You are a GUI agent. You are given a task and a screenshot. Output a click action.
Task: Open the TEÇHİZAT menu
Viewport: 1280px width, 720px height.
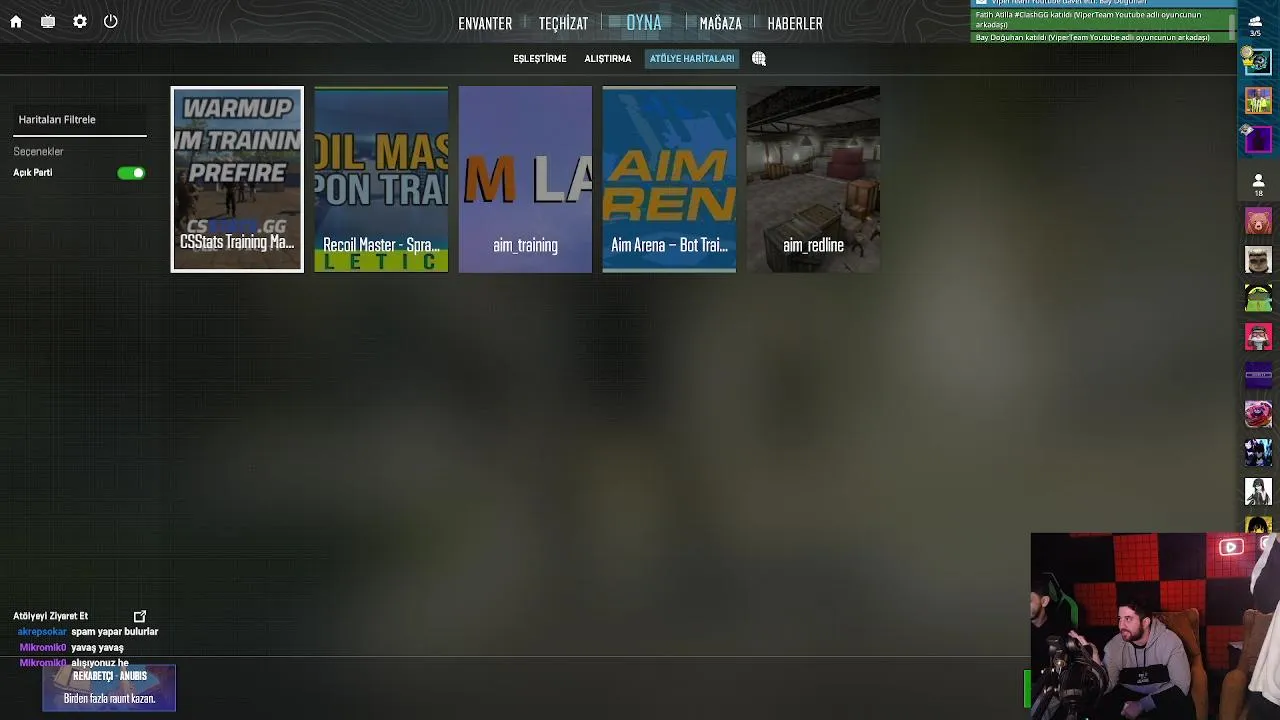(563, 23)
